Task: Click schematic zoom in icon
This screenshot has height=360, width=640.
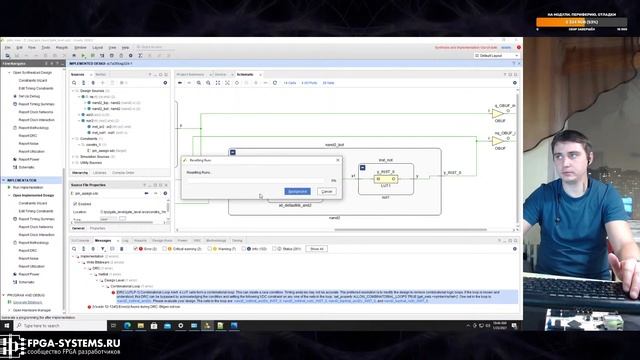Action: [x=199, y=83]
